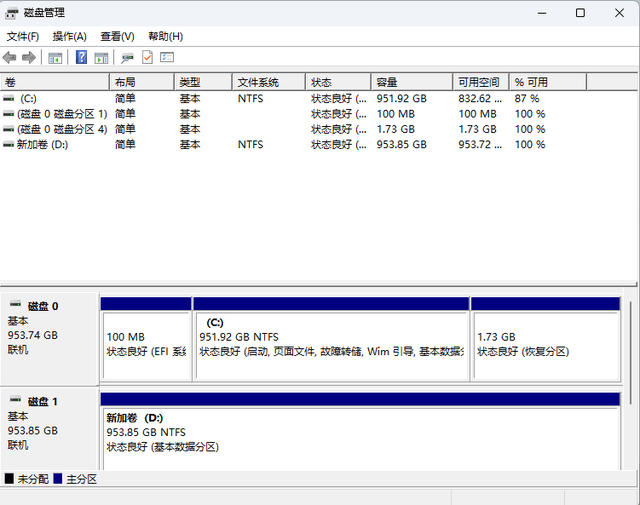
Task: Sort by the 可用空间 column header
Action: click(481, 82)
